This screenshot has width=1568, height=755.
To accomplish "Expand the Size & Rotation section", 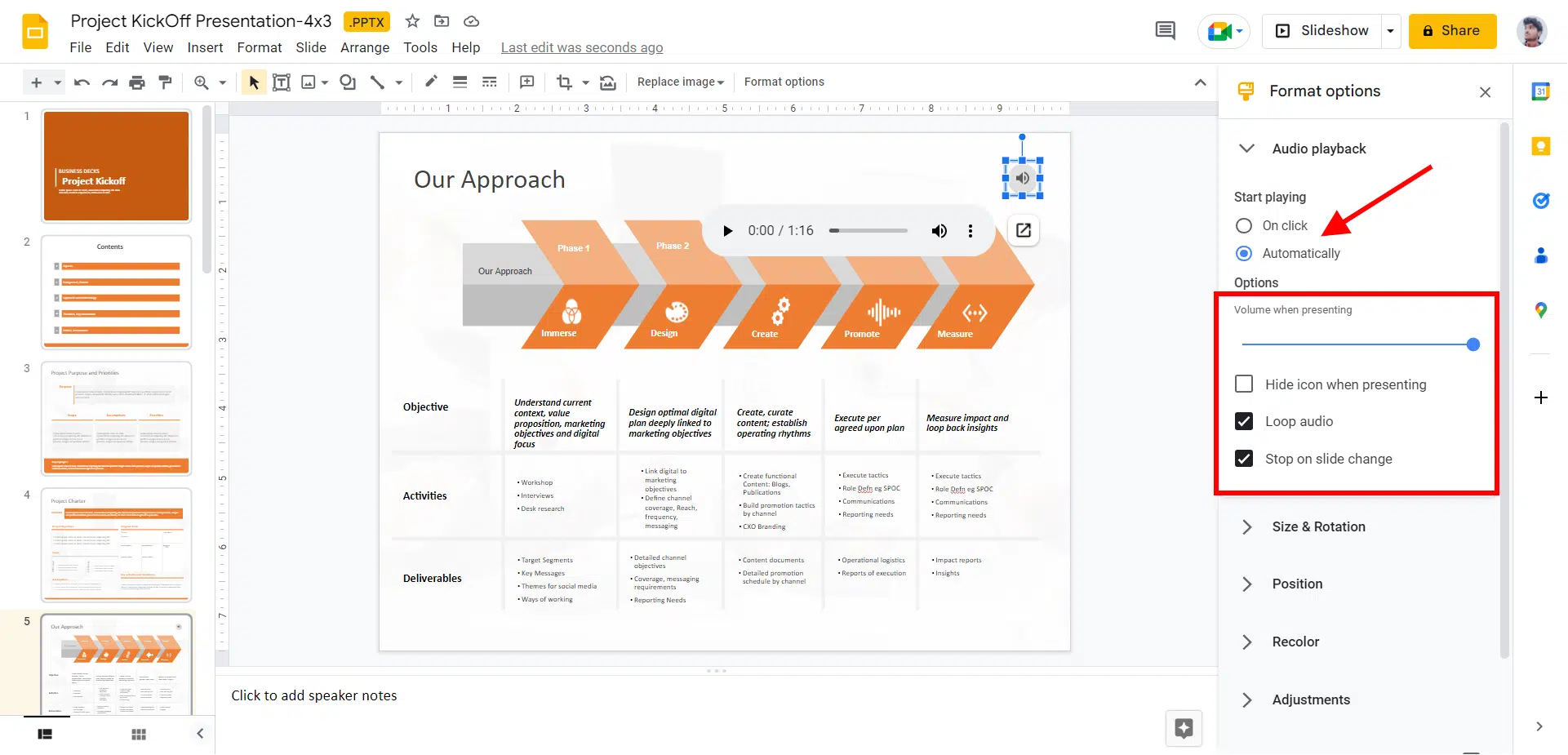I will coord(1317,527).
